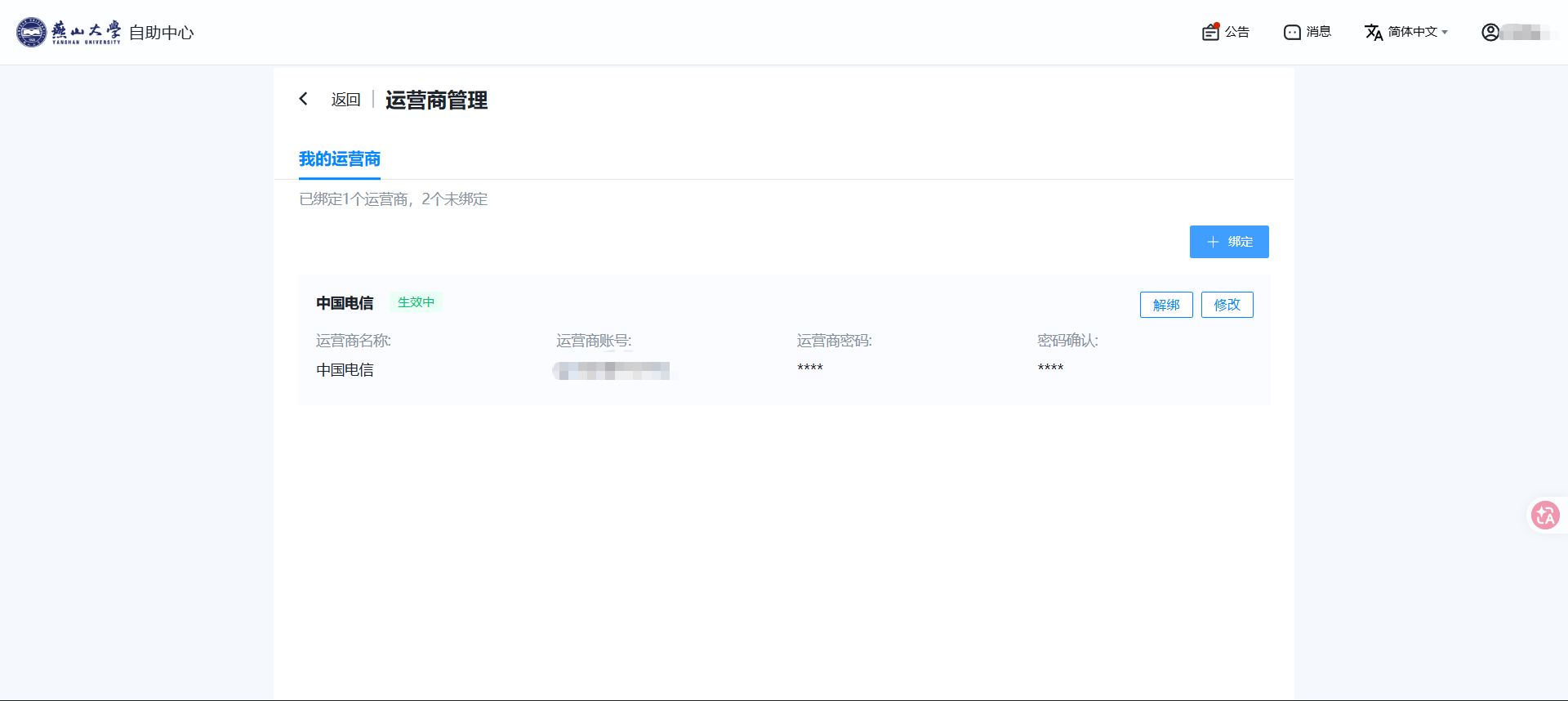Image resolution: width=1568 pixels, height=701 pixels.
Task: Click the Yanshan University logo
Action: (x=69, y=32)
